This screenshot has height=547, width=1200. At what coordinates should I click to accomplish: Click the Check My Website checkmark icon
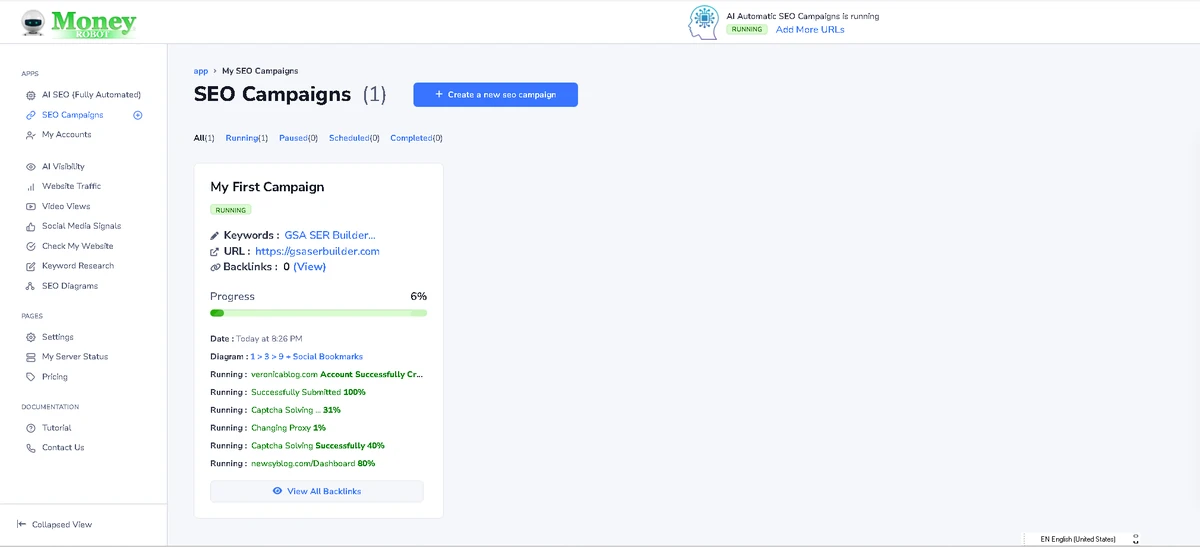pyautogui.click(x=31, y=246)
